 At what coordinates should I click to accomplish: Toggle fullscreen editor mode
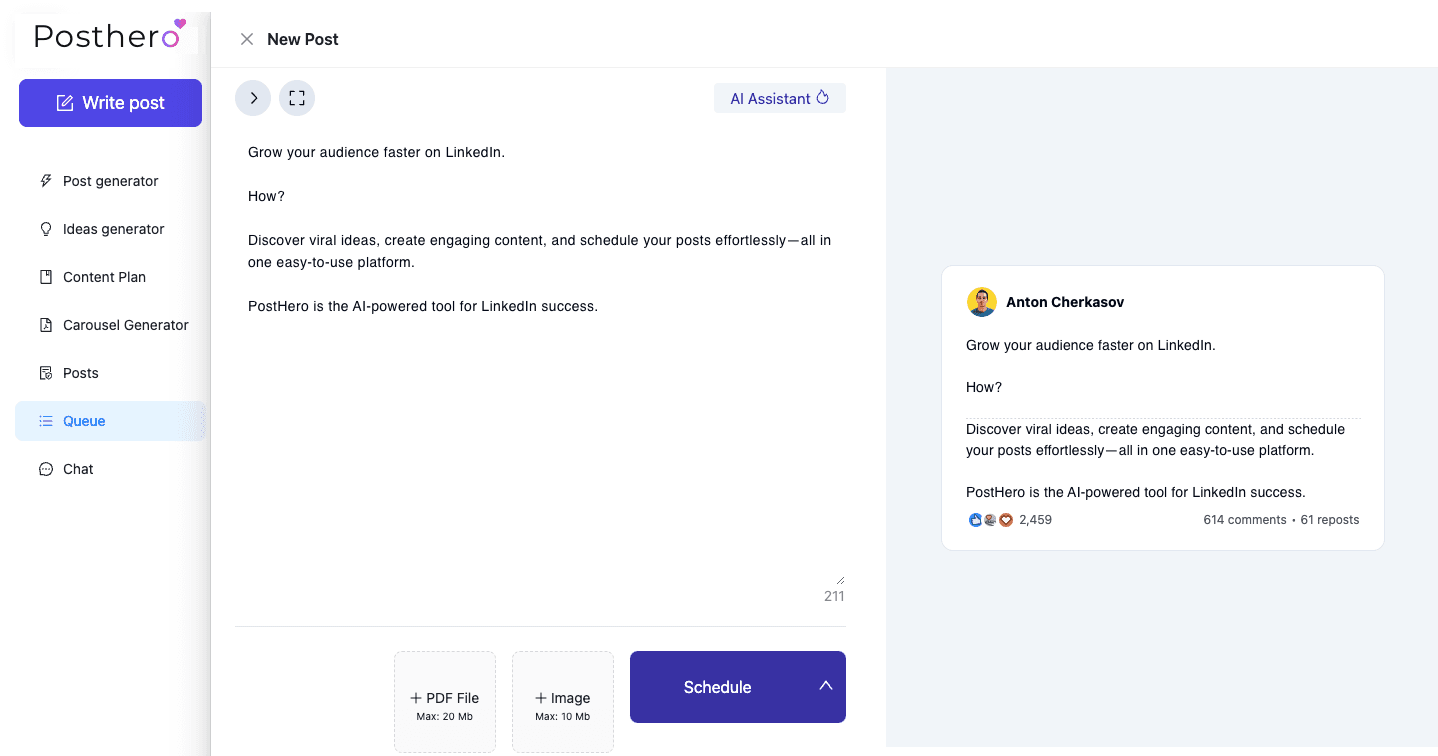296,98
